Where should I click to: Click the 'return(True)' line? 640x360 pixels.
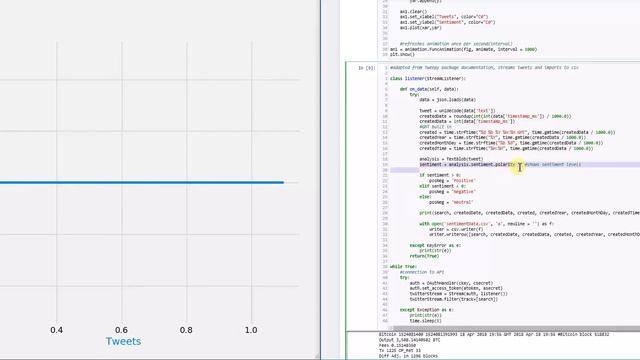tap(424, 256)
